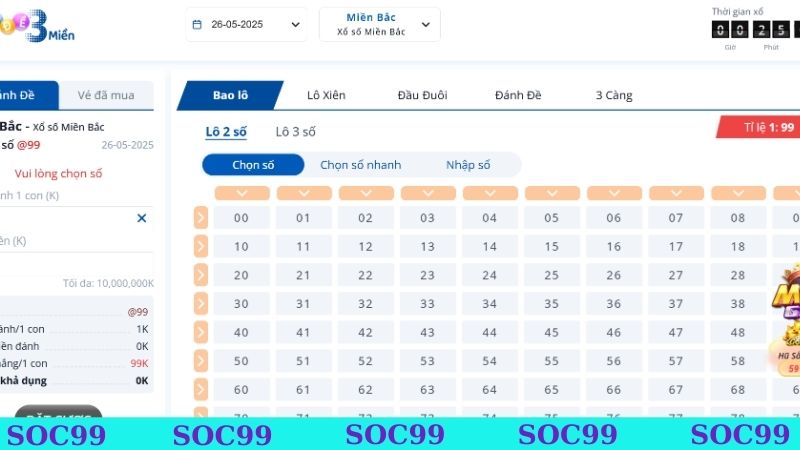Click the Chọn số nhanh button
The width and height of the screenshot is (800, 450).
click(361, 165)
